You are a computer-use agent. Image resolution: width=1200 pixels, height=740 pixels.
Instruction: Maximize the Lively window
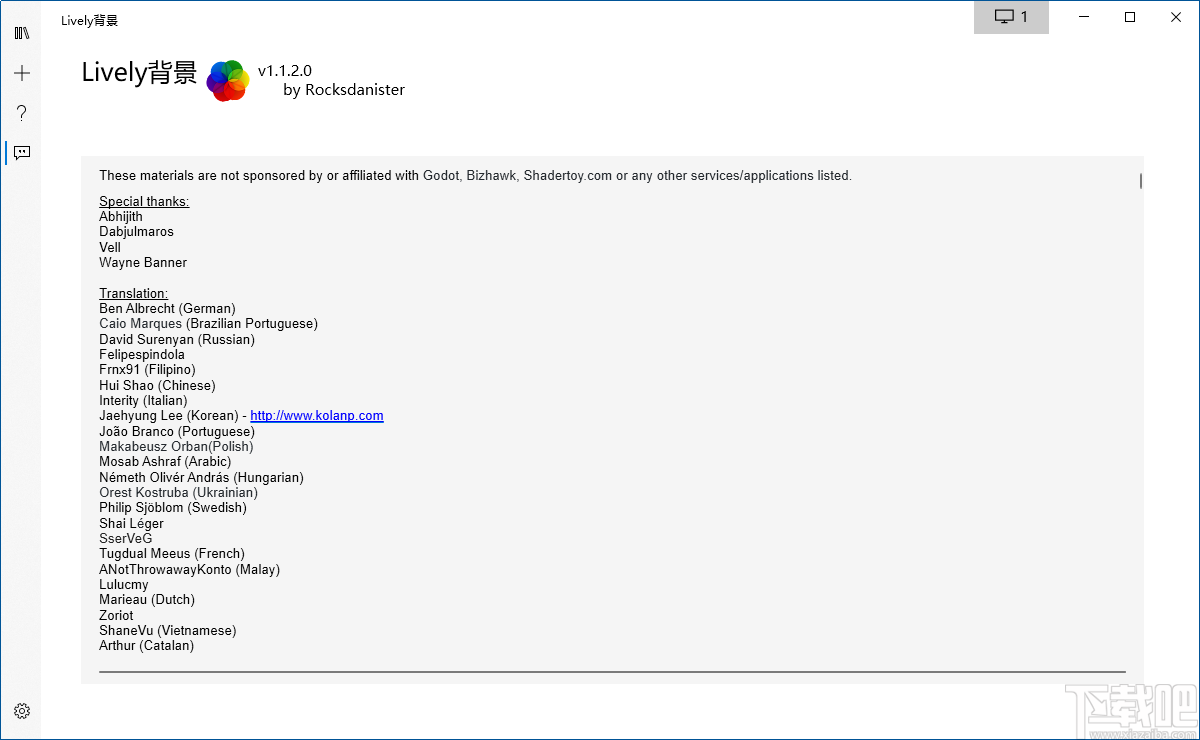coord(1130,17)
